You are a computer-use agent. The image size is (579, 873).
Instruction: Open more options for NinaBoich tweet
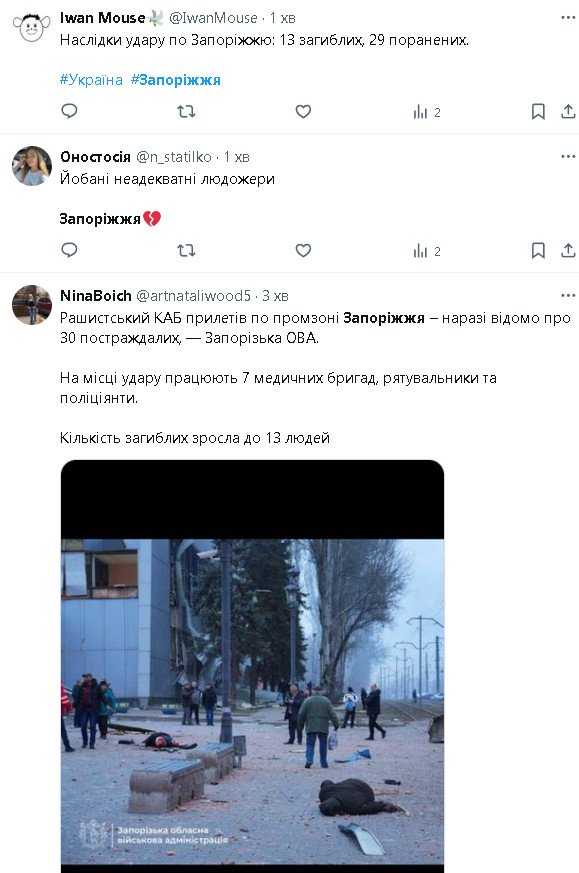click(568, 295)
